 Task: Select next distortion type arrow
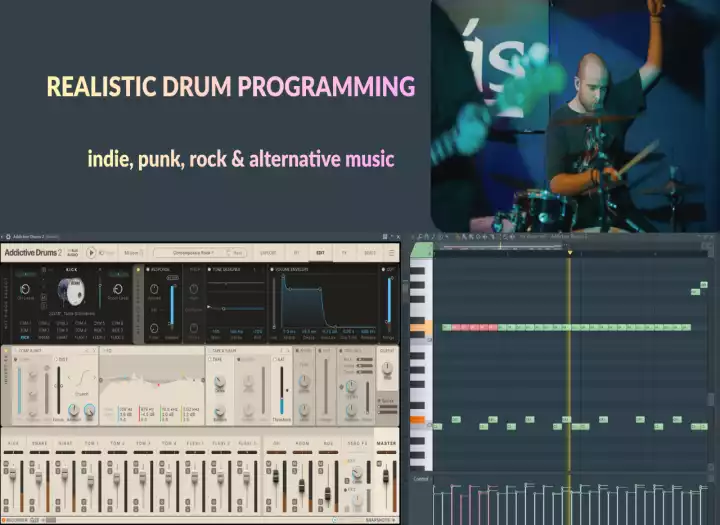(x=95, y=378)
